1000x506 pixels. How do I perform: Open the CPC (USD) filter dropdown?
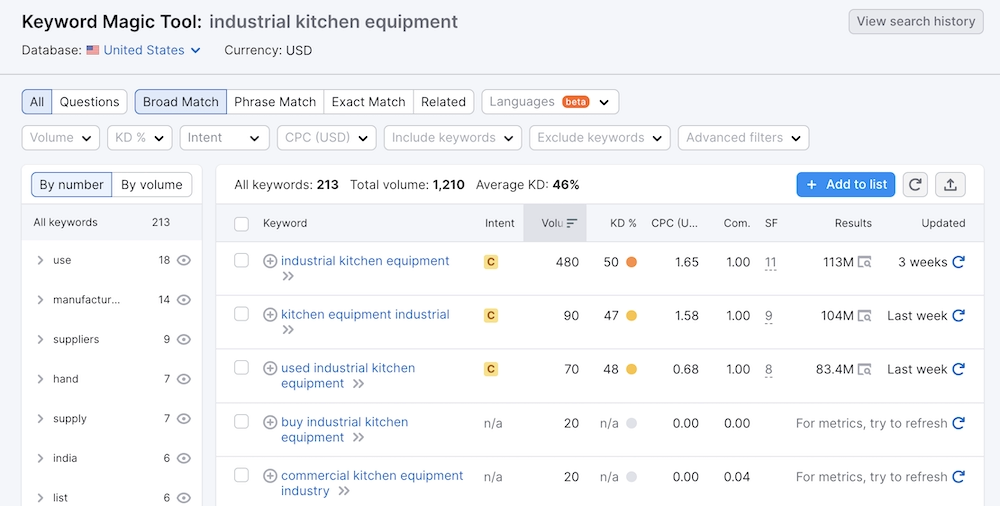pyautogui.click(x=327, y=138)
